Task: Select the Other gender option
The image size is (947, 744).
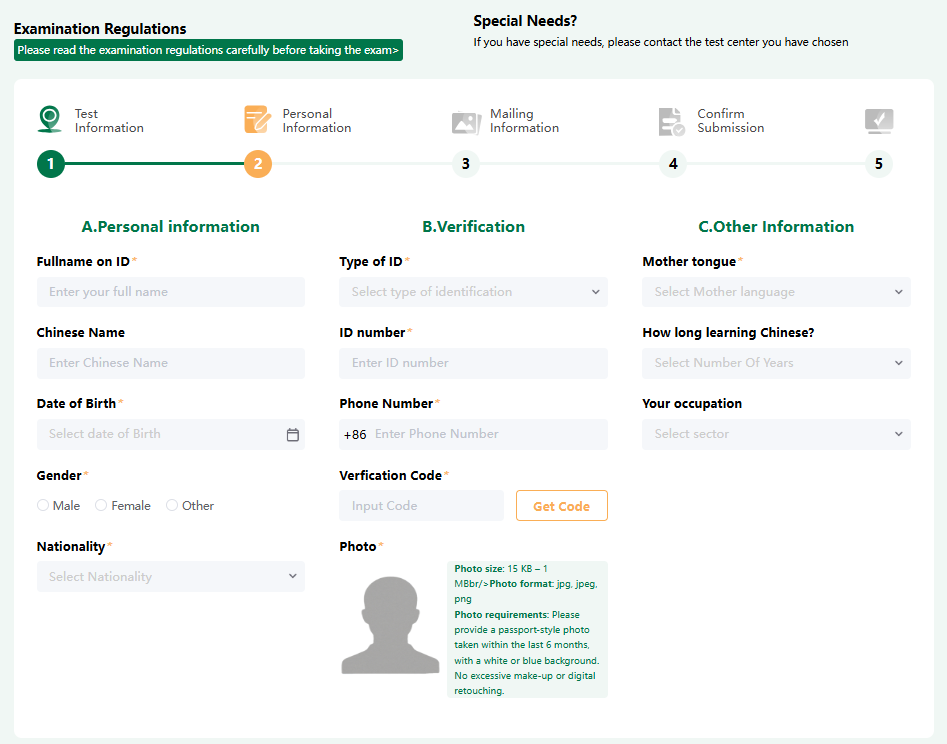Action: [172, 505]
